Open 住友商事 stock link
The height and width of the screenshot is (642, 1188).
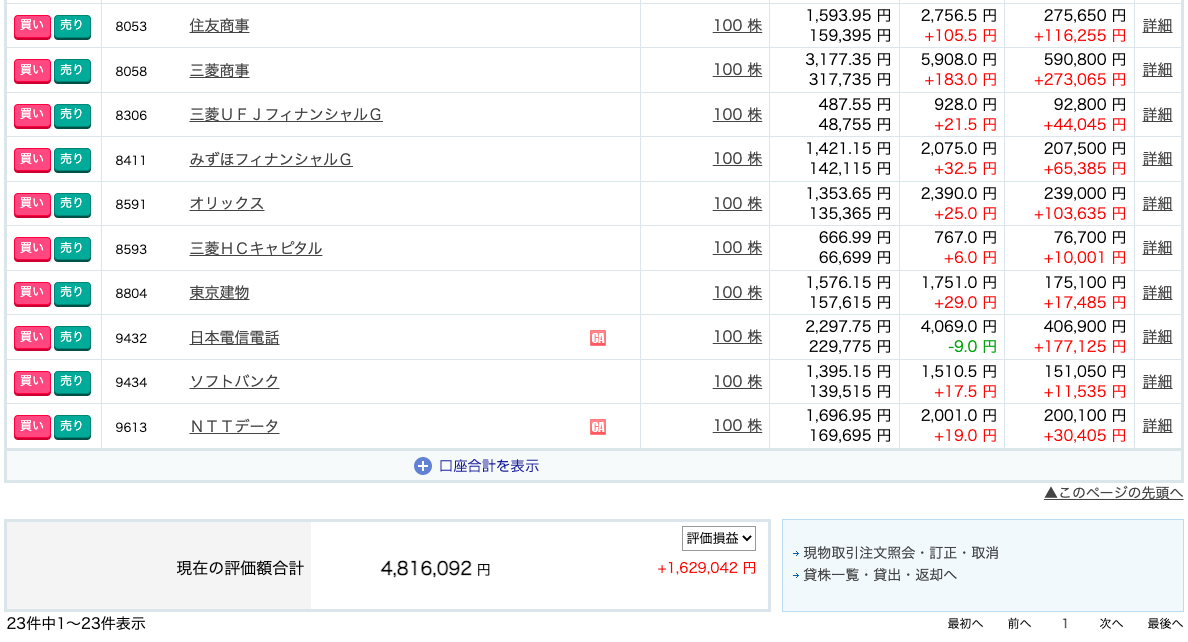[x=219, y=26]
